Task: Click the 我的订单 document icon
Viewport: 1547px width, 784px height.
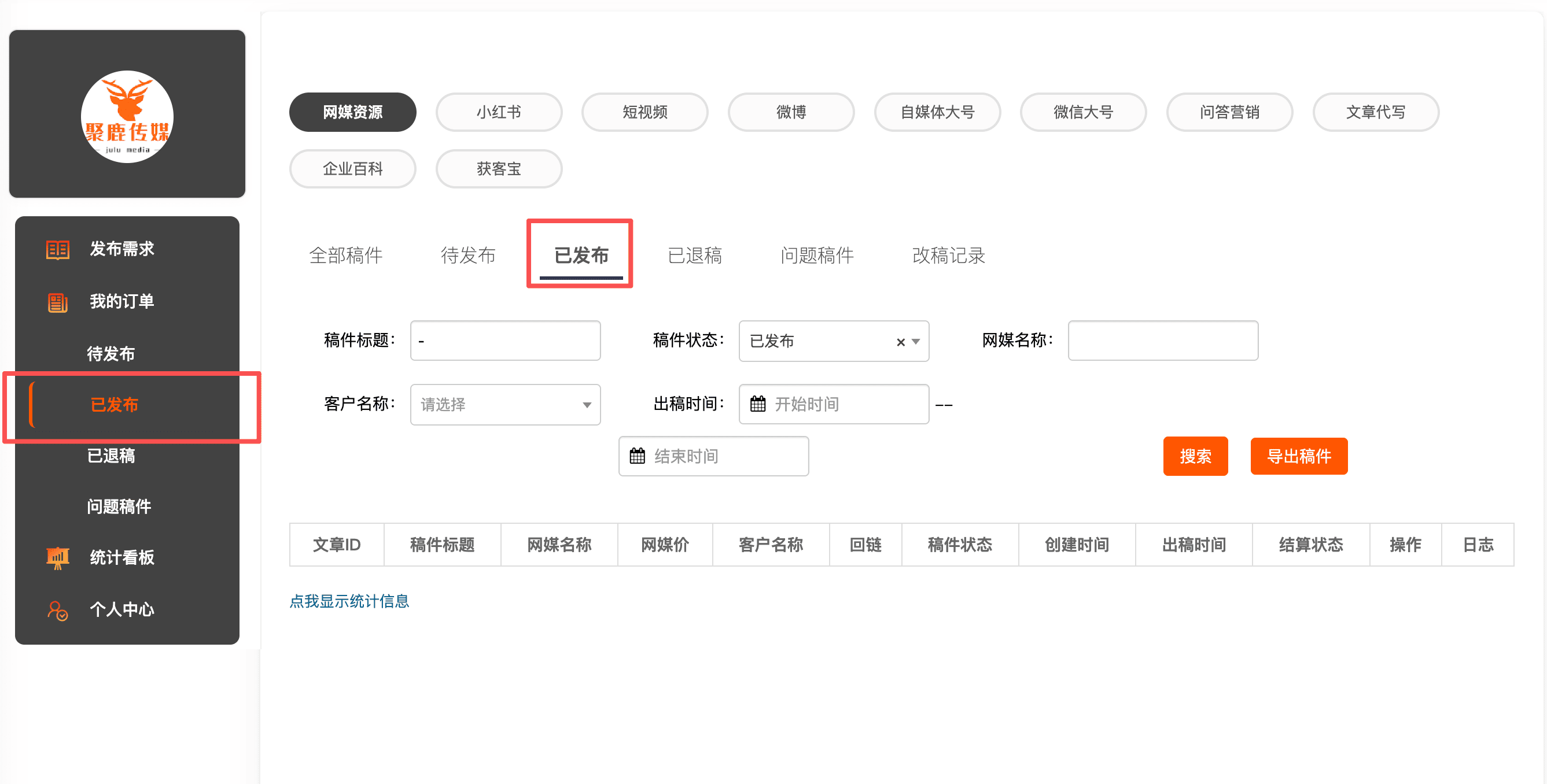Action: click(58, 302)
